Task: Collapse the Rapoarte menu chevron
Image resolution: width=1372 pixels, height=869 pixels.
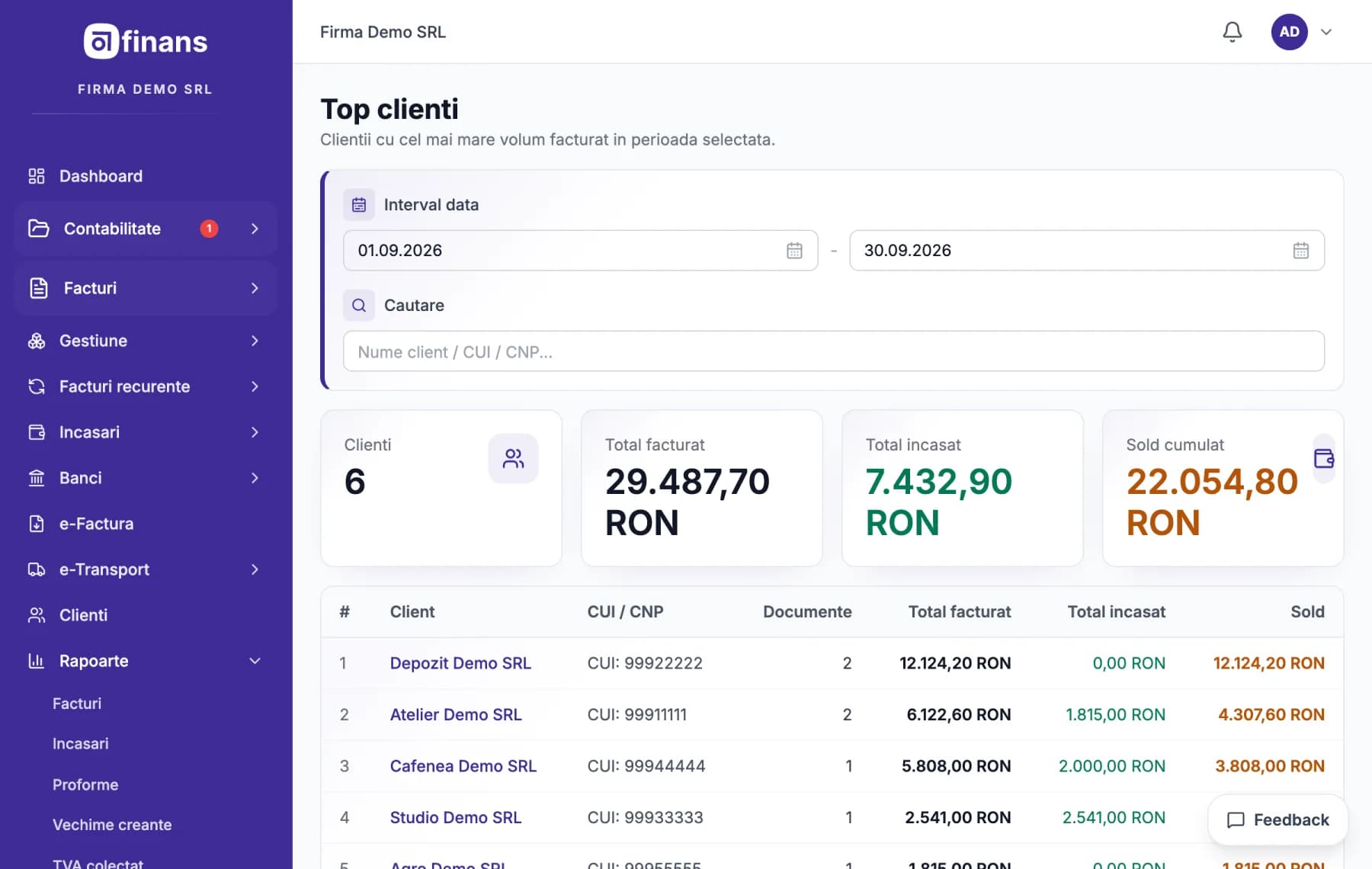Action: [x=255, y=661]
